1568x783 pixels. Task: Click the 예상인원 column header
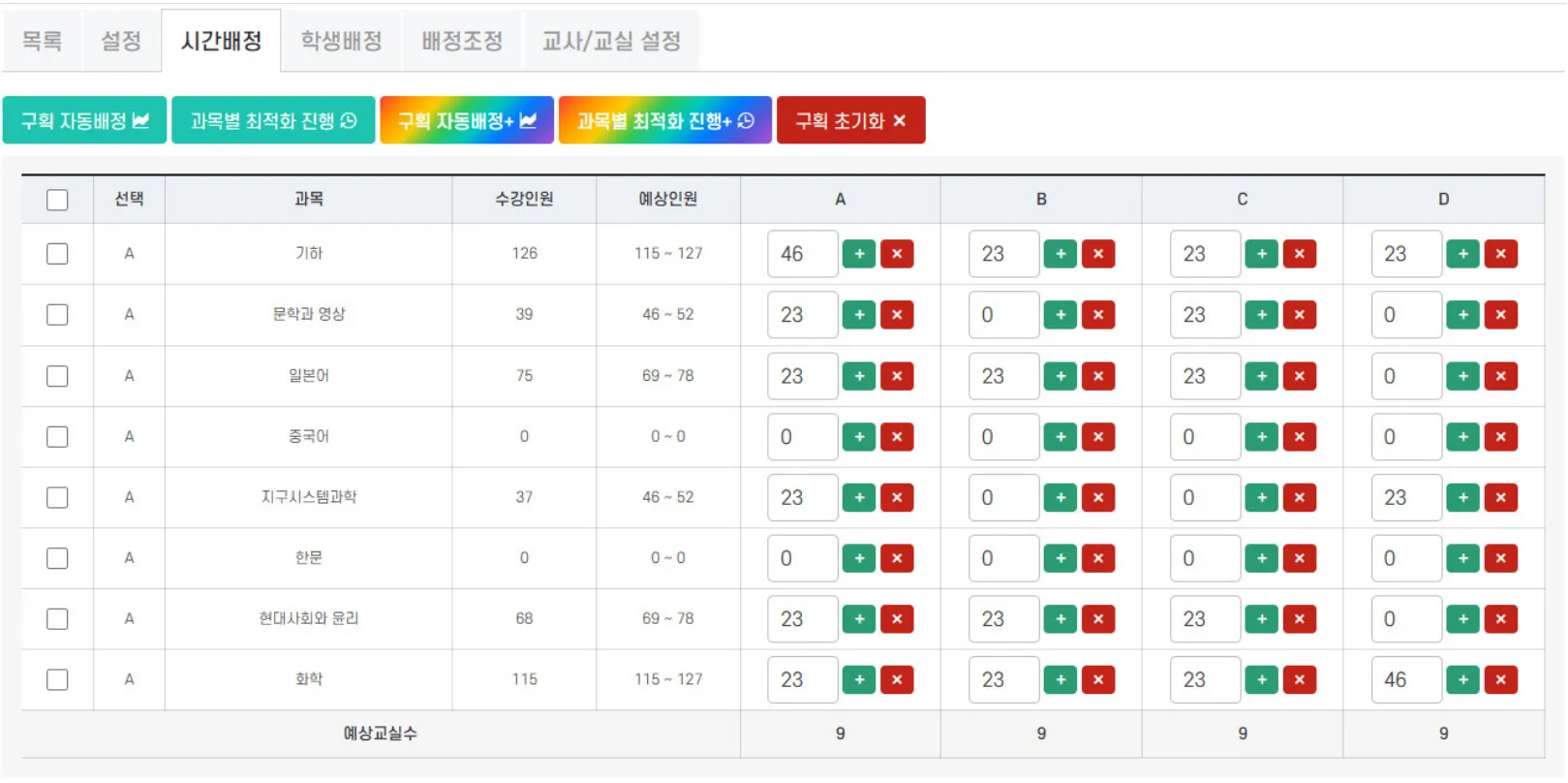[x=668, y=200]
